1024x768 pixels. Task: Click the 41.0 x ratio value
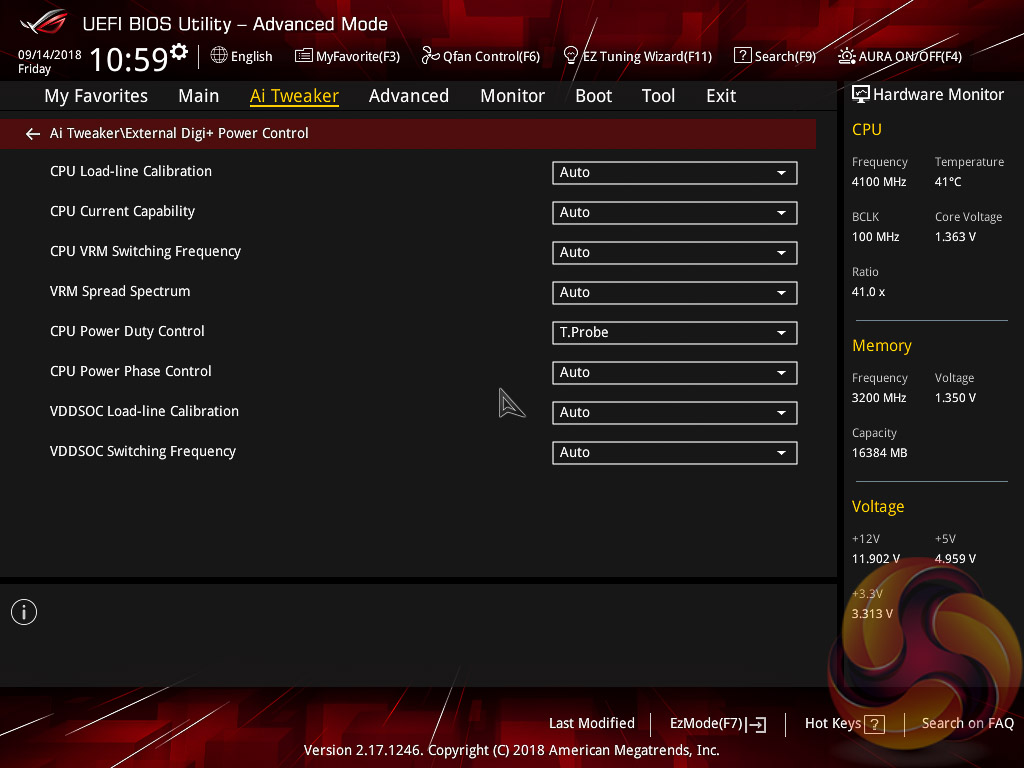868,292
